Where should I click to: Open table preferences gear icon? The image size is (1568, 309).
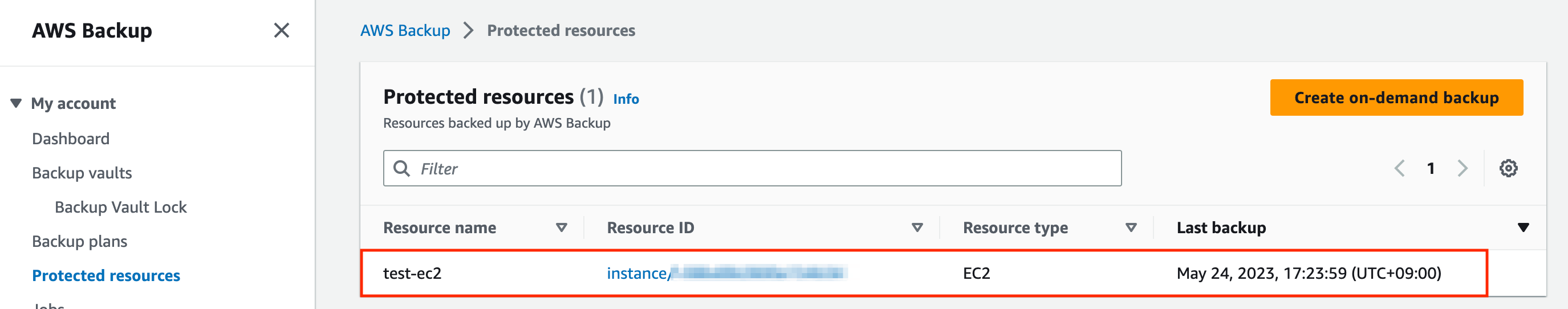point(1508,169)
